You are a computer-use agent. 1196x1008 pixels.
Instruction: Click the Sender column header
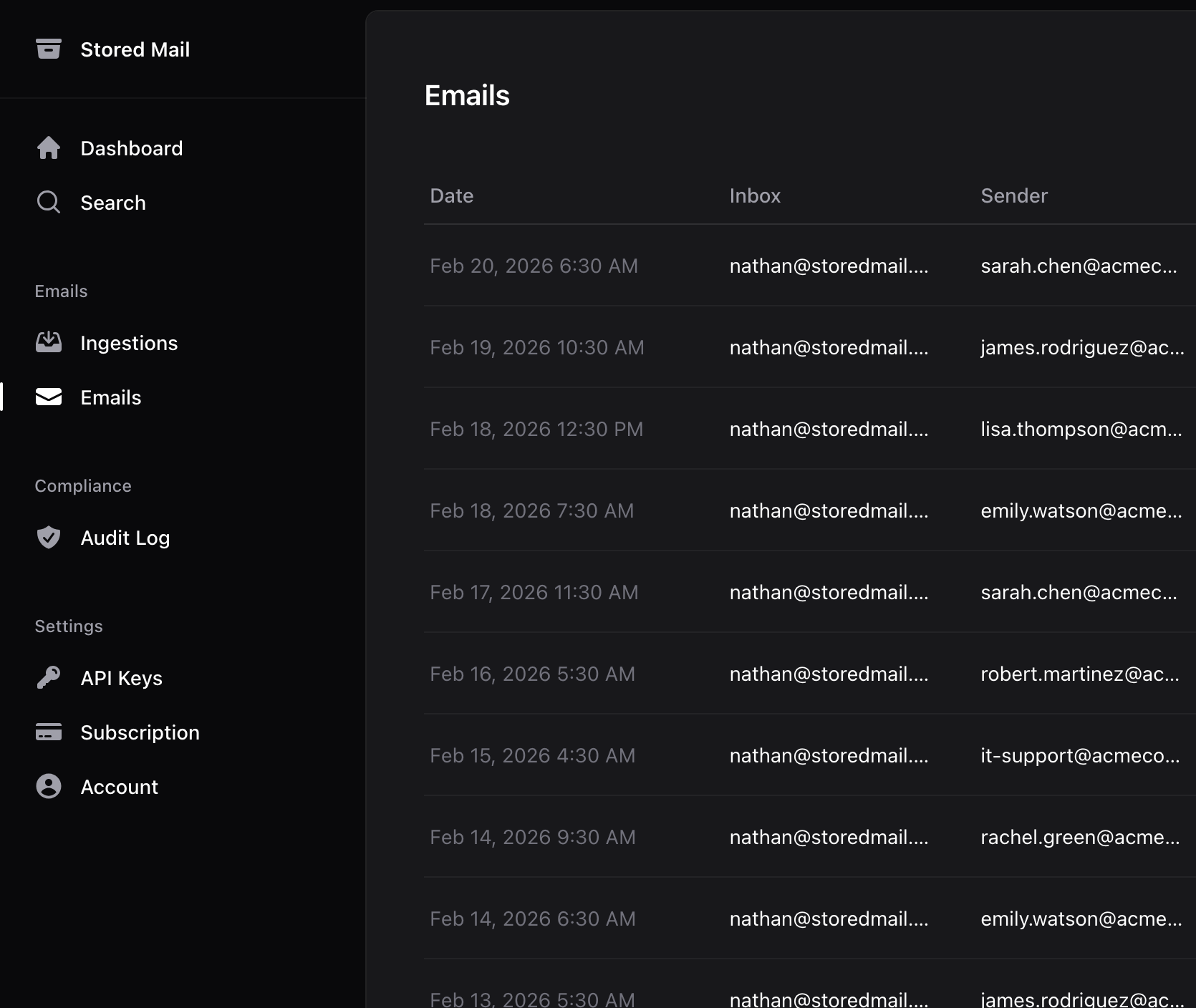click(1013, 195)
